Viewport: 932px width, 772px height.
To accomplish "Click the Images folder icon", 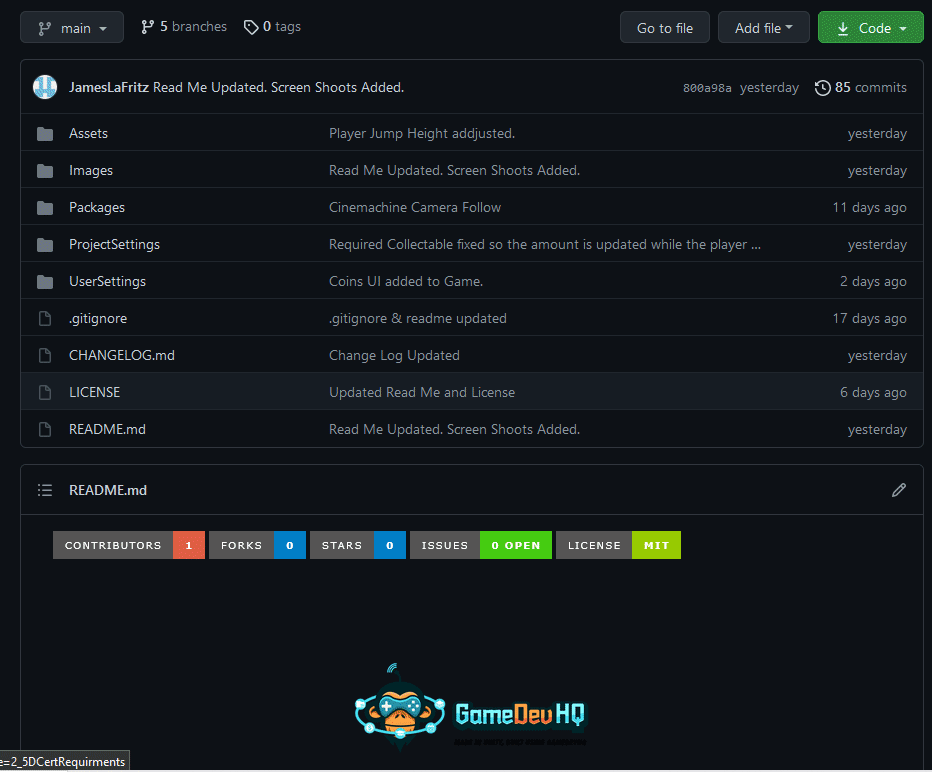I will 45,170.
